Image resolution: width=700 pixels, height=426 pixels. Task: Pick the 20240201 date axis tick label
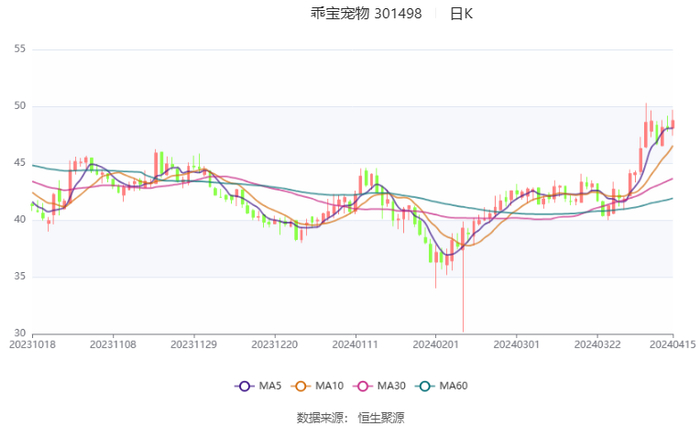436,345
